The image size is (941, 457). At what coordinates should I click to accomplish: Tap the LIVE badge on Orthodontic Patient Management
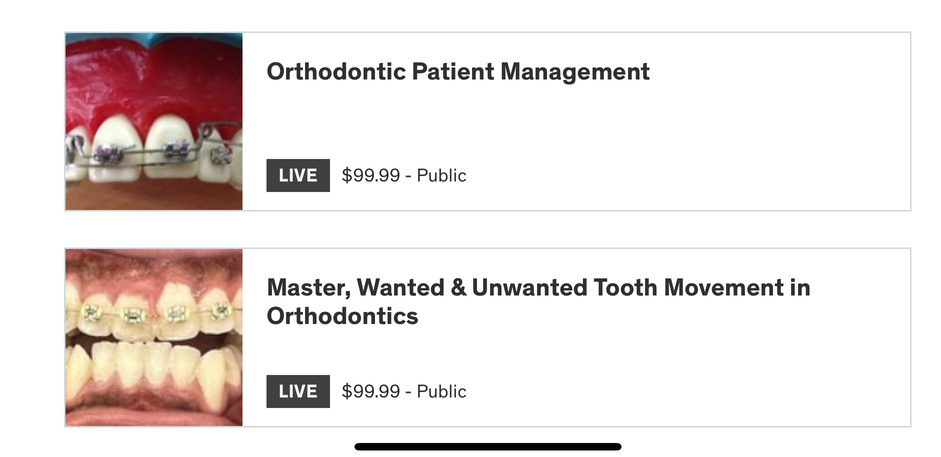pos(298,176)
